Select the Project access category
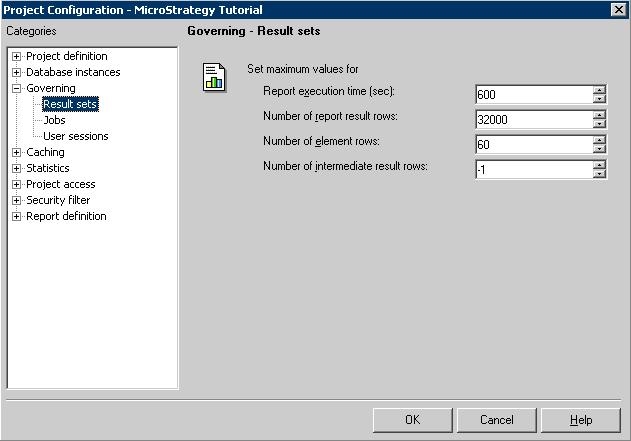 [61, 184]
